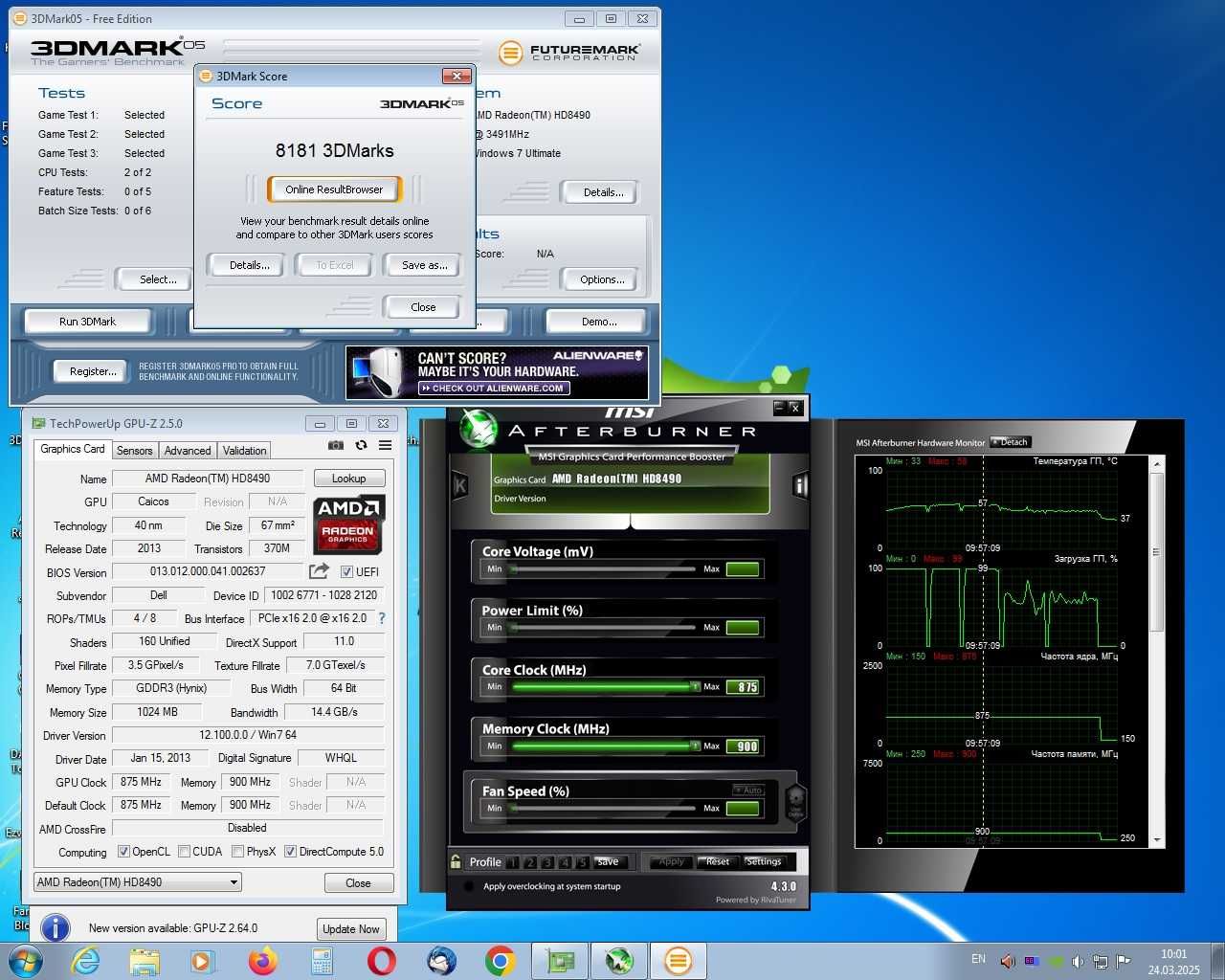Click the AMD Radeon Graphics logo
This screenshot has height=980, width=1225.
point(348,524)
